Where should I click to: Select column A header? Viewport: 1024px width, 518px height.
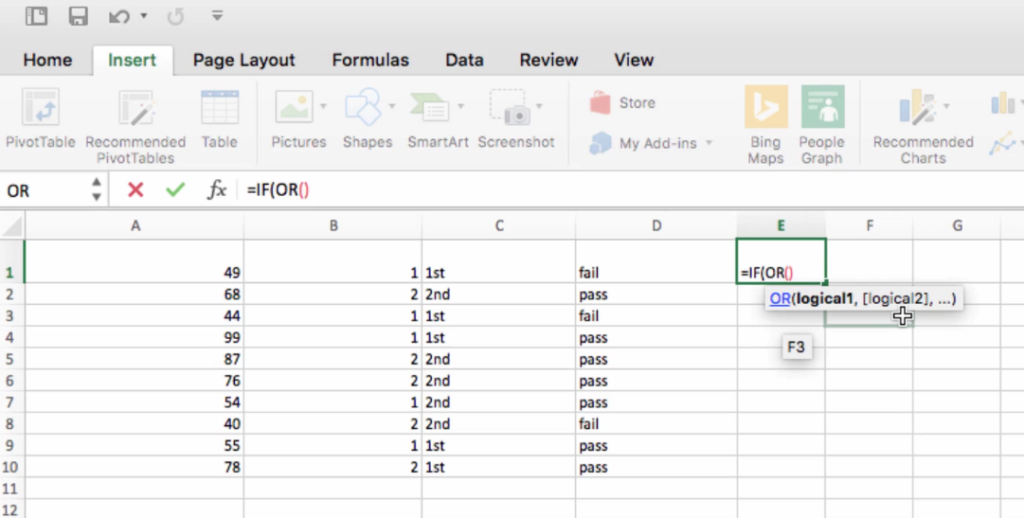(x=135, y=226)
